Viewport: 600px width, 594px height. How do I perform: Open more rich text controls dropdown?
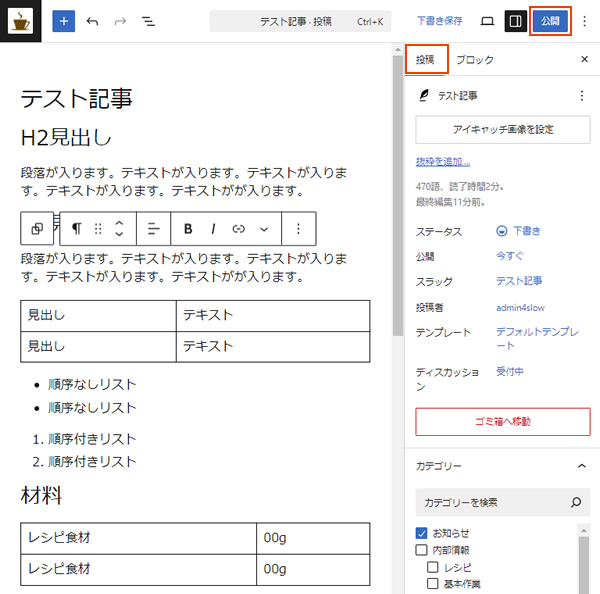coord(264,229)
